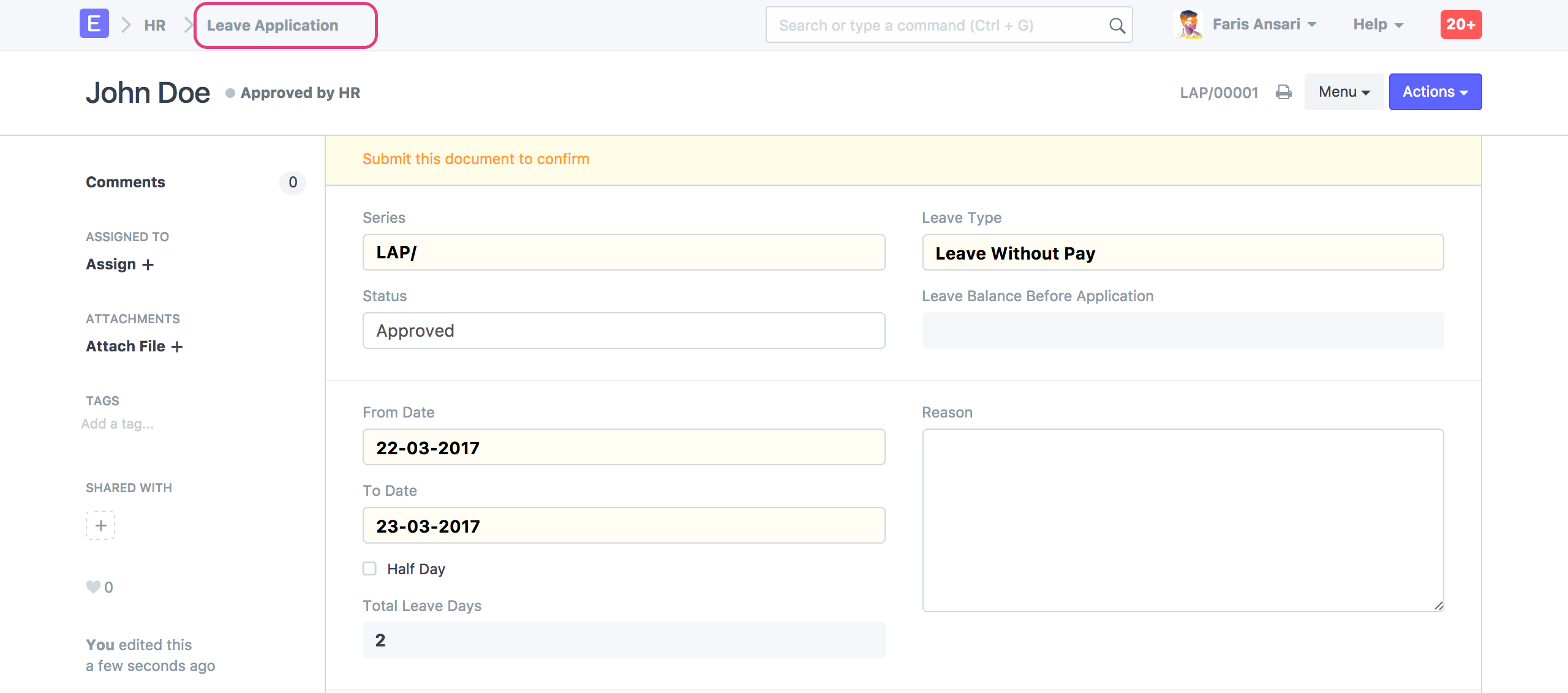Click the Leave Application breadcrumb

273,25
